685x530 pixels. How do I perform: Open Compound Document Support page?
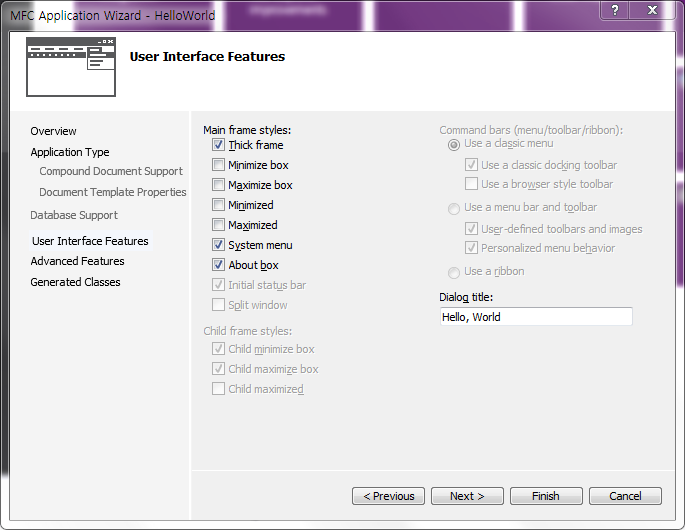click(x=111, y=171)
